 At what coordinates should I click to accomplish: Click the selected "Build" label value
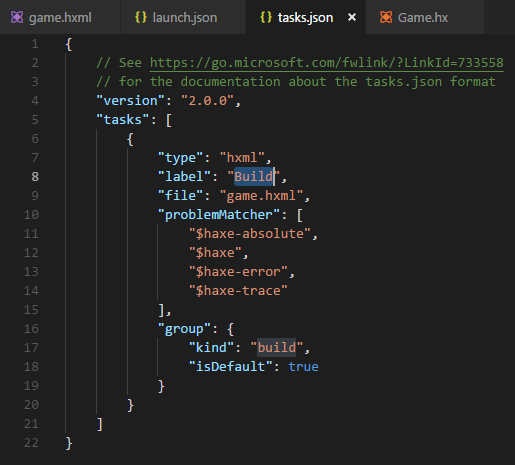coord(254,176)
